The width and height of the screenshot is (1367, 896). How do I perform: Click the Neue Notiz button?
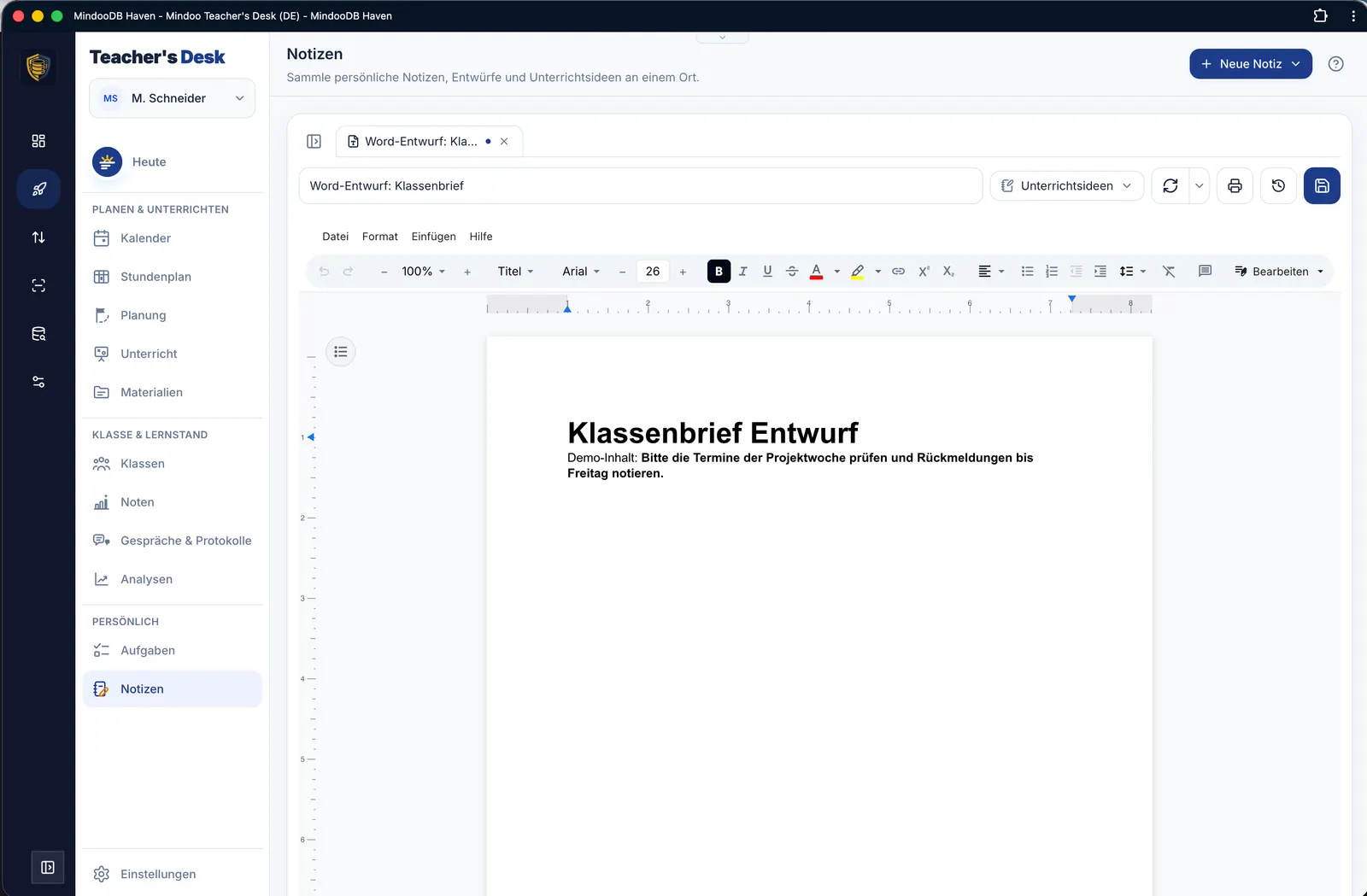click(x=1251, y=64)
